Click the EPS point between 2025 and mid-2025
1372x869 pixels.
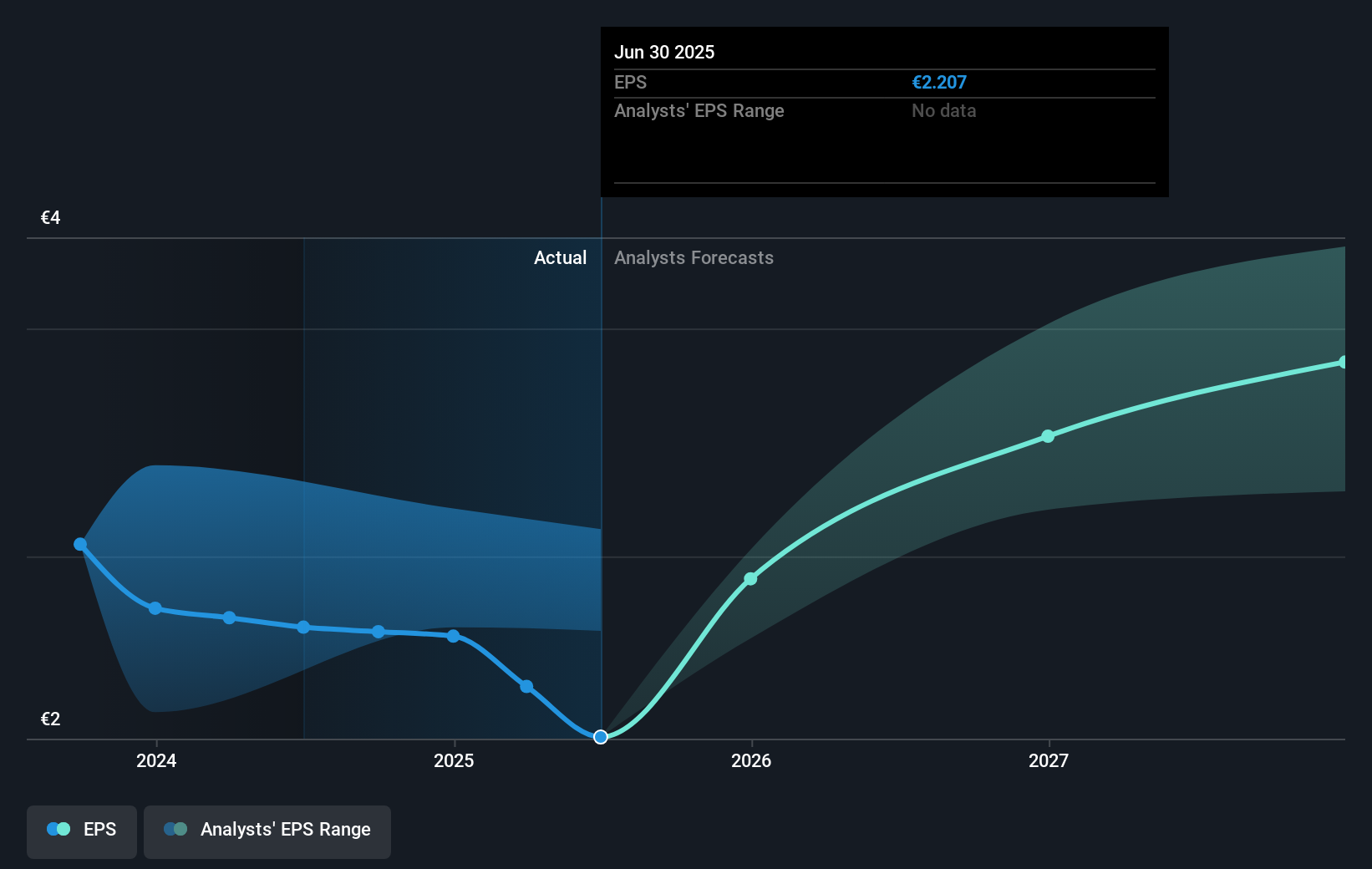pos(526,687)
